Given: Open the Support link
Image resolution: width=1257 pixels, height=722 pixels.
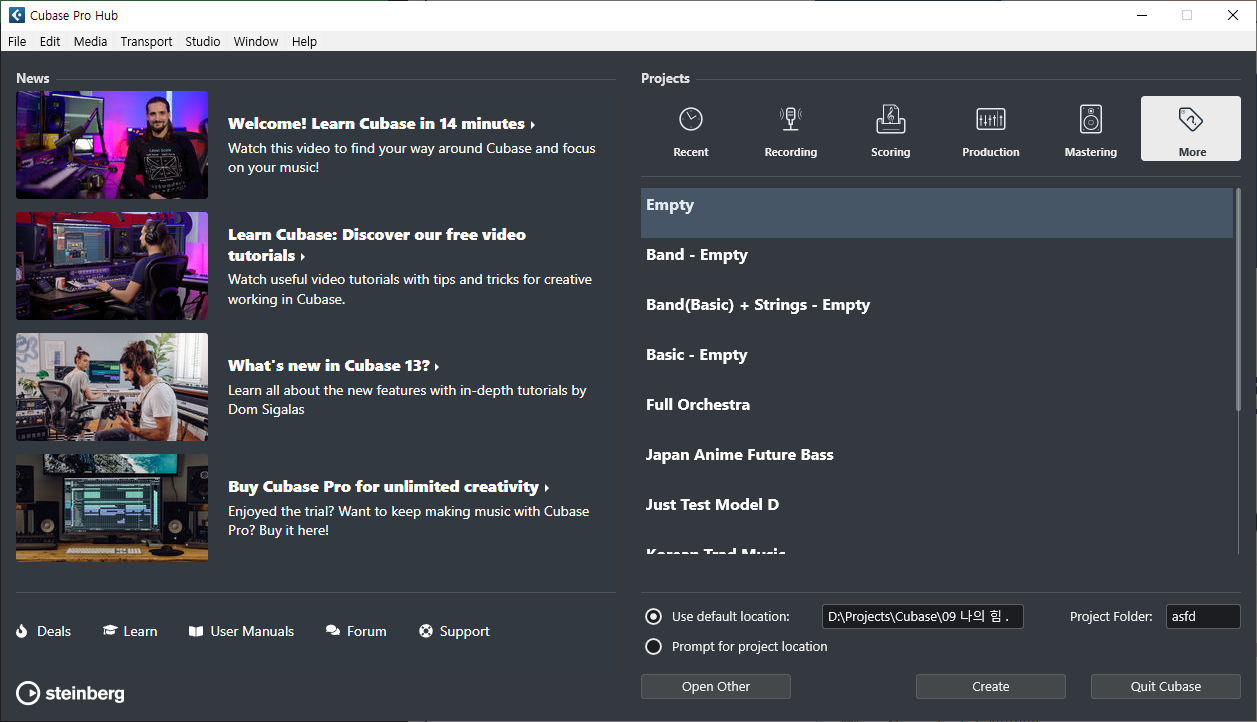Looking at the screenshot, I should tap(464, 631).
